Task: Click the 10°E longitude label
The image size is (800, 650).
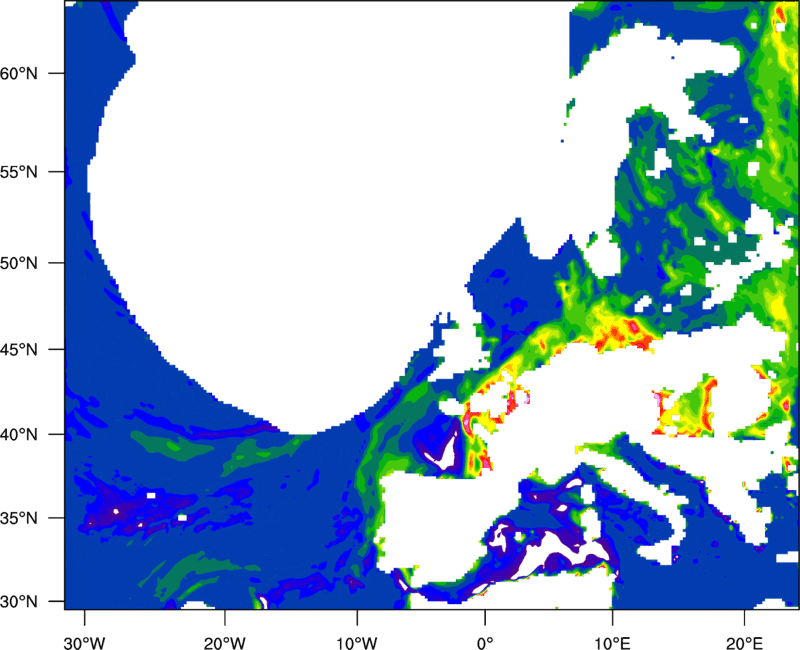Action: pos(612,643)
